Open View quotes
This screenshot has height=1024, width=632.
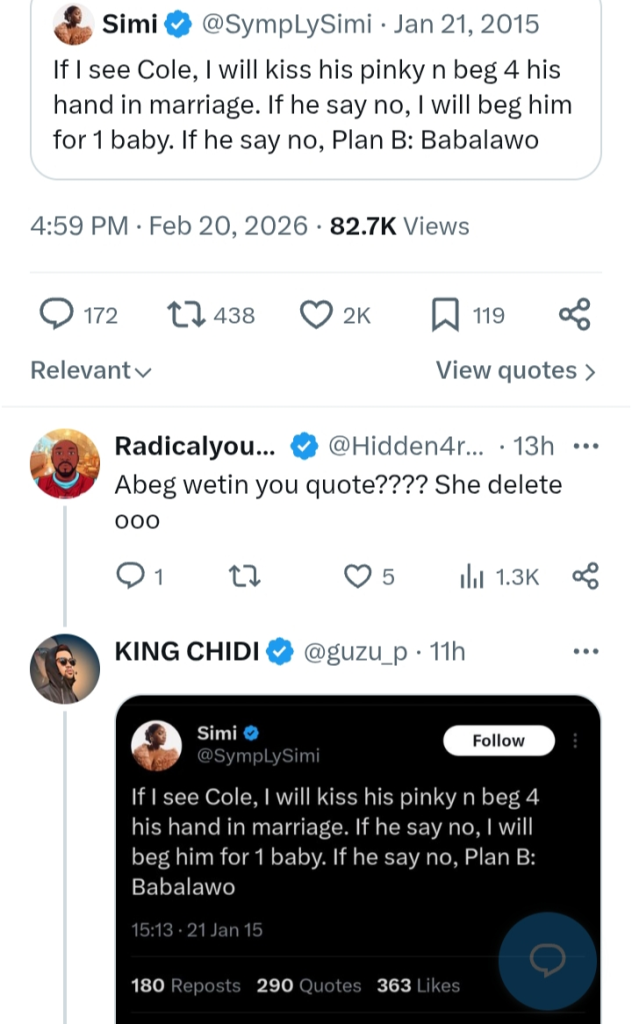point(515,371)
